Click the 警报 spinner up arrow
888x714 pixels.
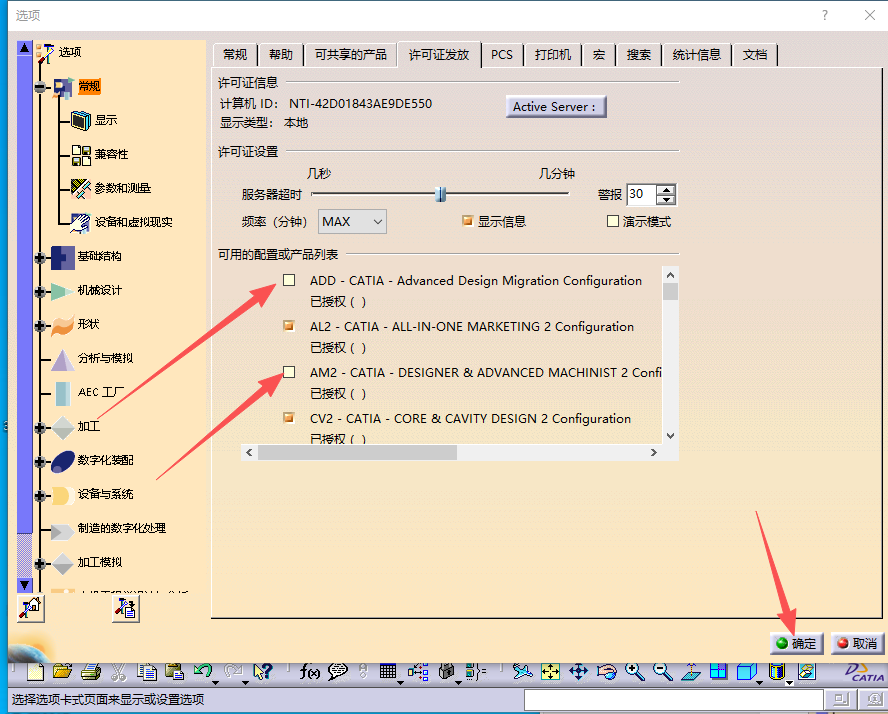click(x=666, y=190)
